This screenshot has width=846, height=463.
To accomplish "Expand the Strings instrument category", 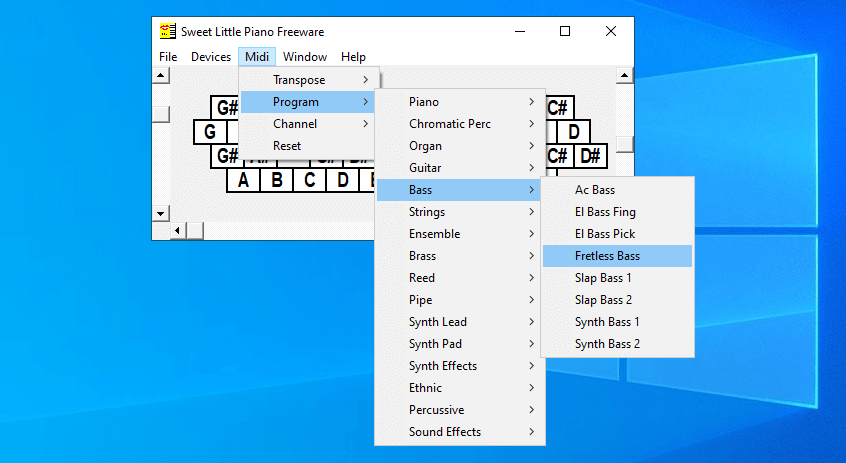I will pos(460,212).
